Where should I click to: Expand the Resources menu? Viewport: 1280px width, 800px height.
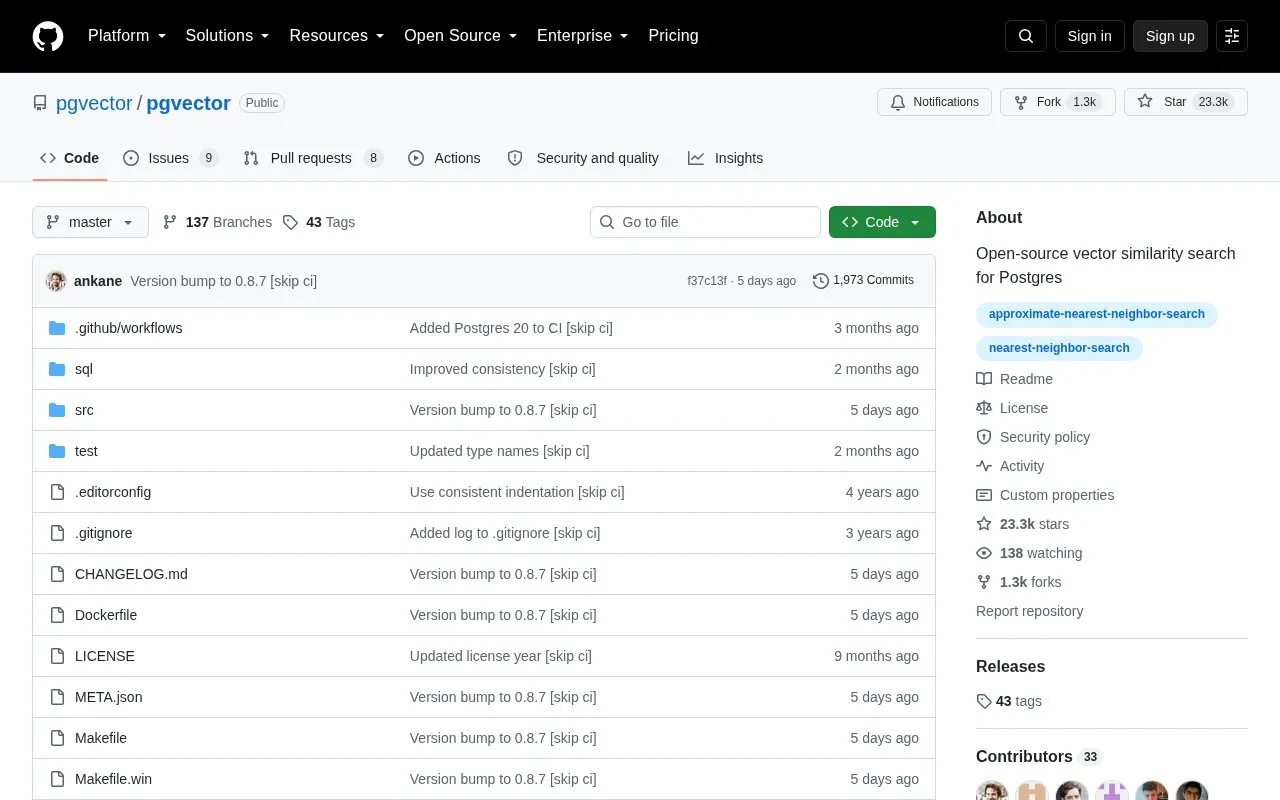pos(337,36)
